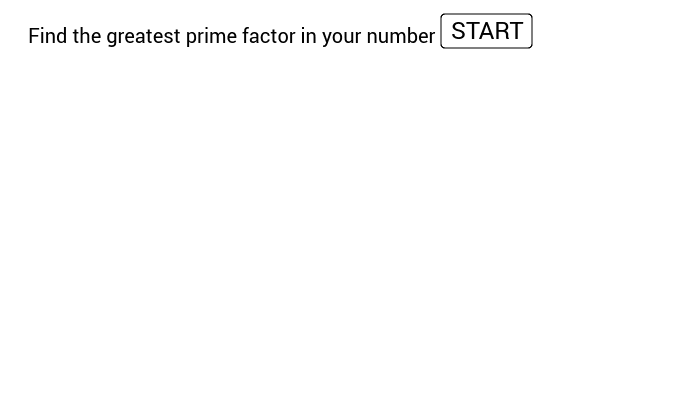Image resolution: width=700 pixels, height=400 pixels.
Task: Choose START to begin factoring
Action: [486, 31]
